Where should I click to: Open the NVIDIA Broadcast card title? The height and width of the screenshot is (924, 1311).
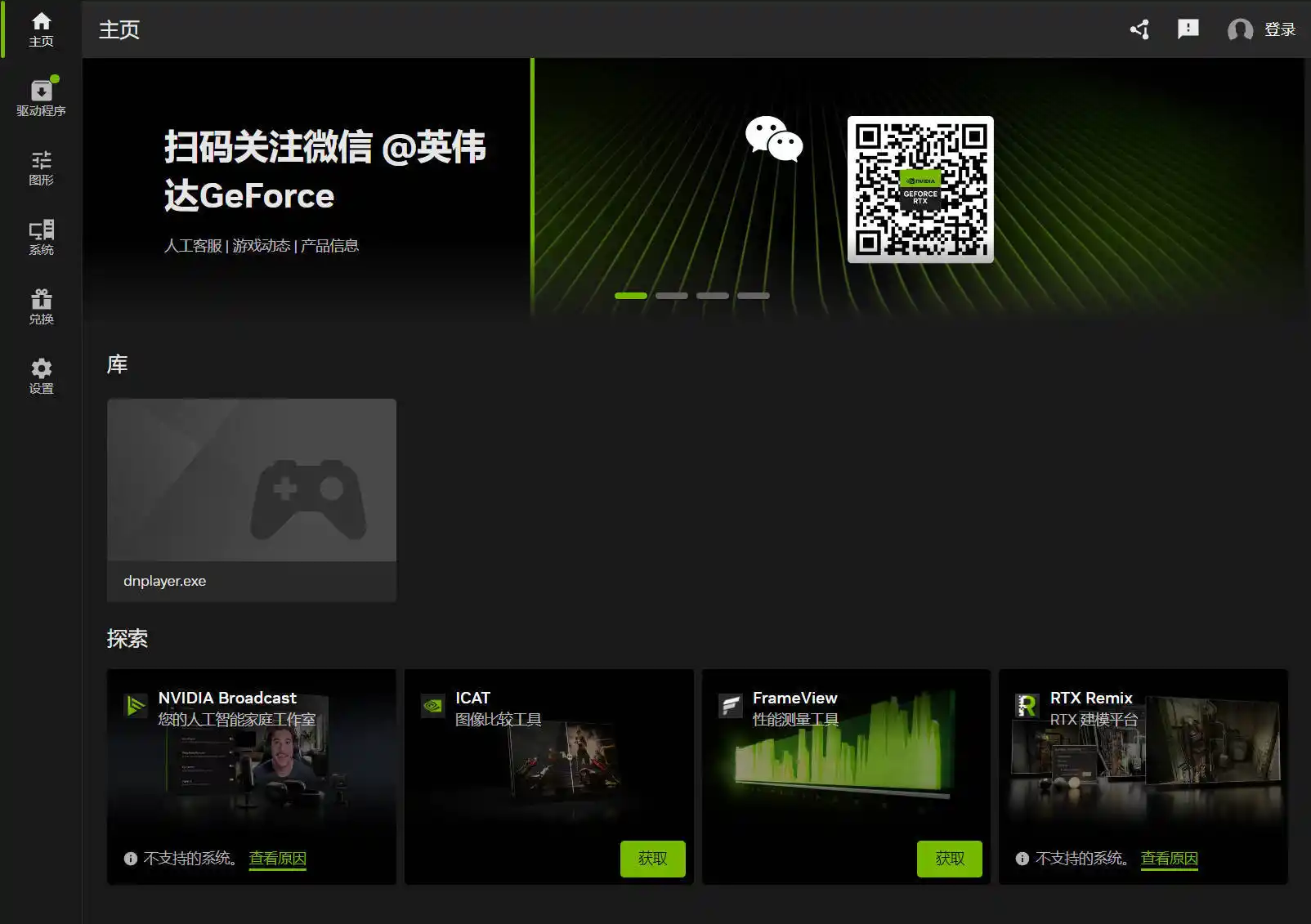(x=227, y=698)
